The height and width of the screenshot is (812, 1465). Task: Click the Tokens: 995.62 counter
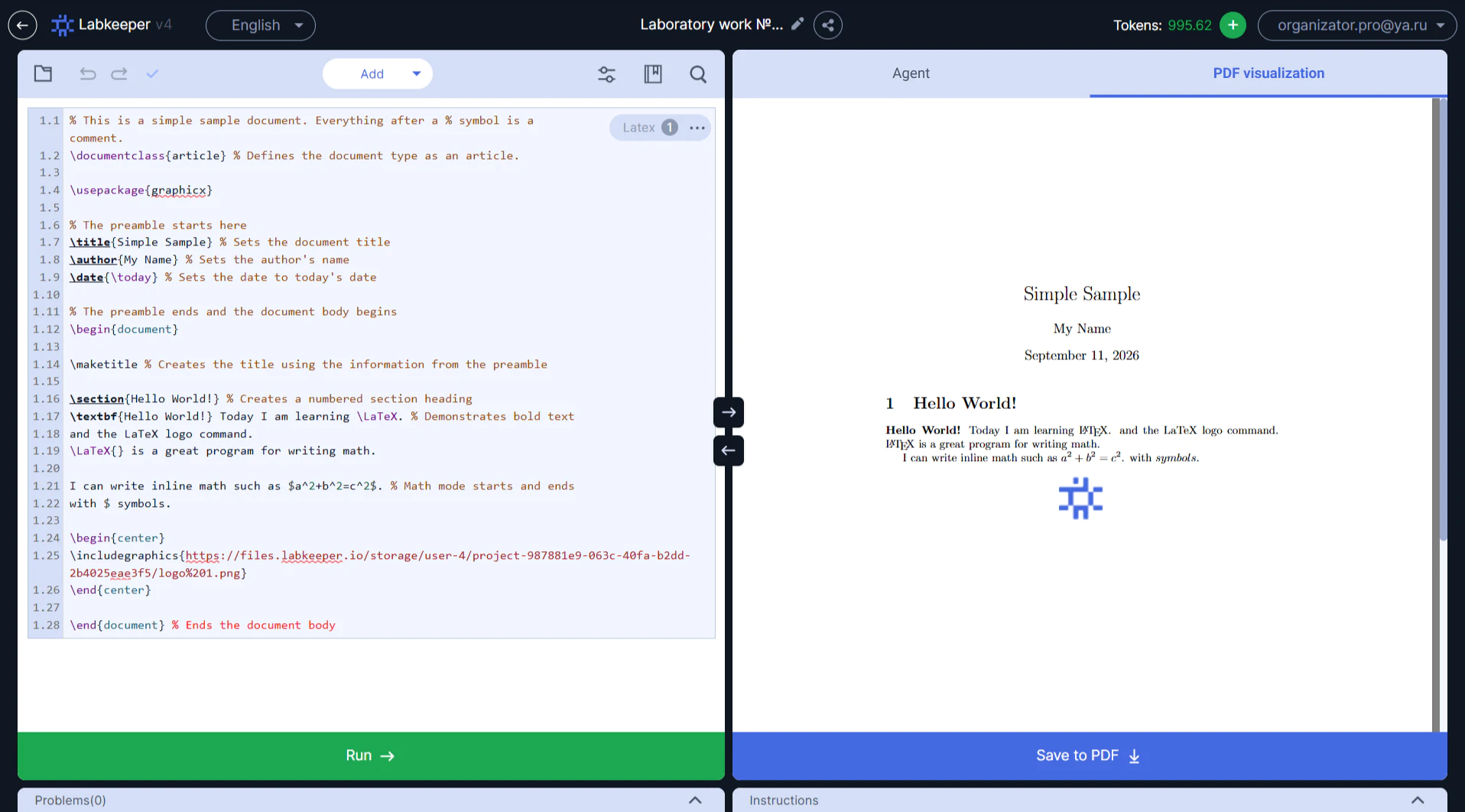tap(1162, 25)
